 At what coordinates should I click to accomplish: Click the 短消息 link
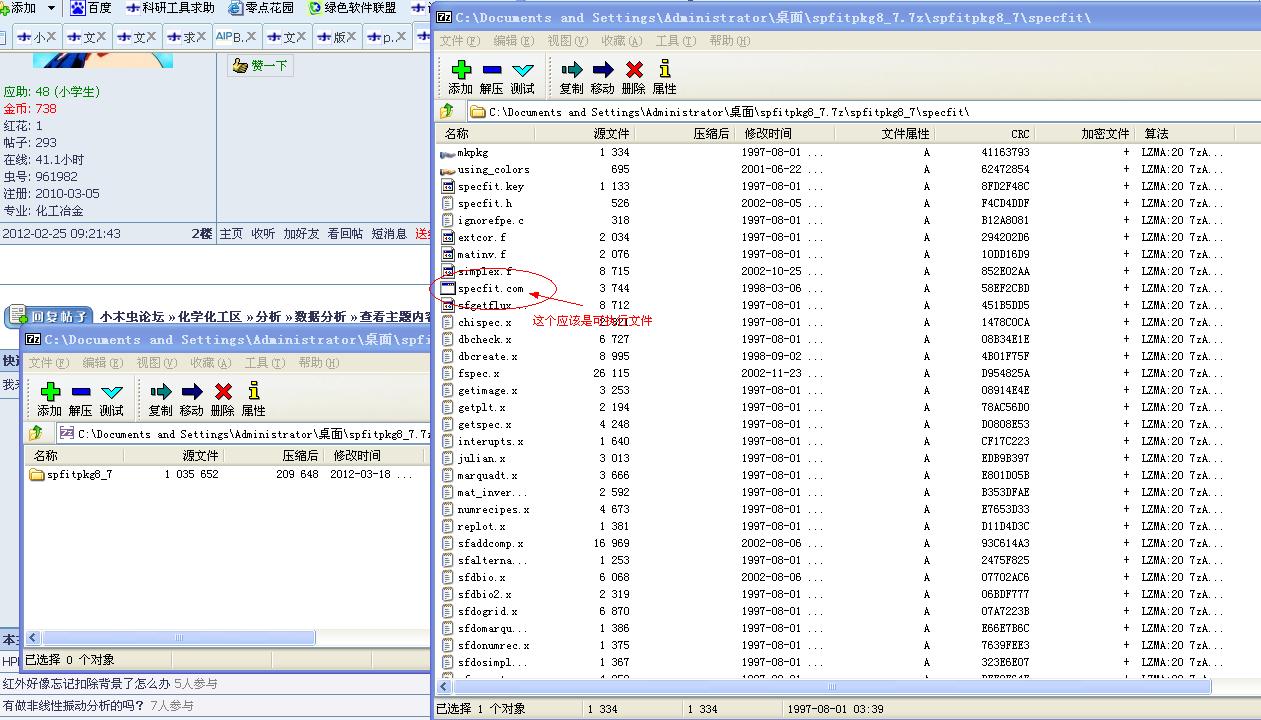[389, 233]
